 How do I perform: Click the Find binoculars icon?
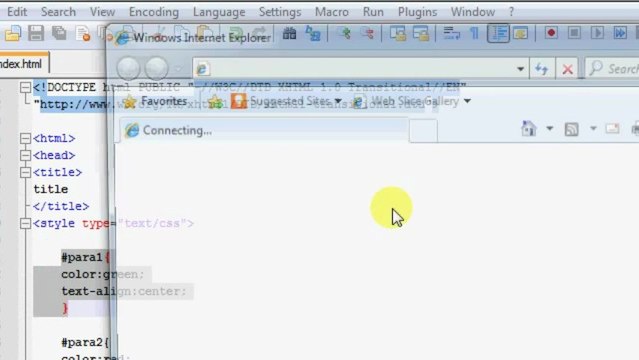tap(289, 33)
